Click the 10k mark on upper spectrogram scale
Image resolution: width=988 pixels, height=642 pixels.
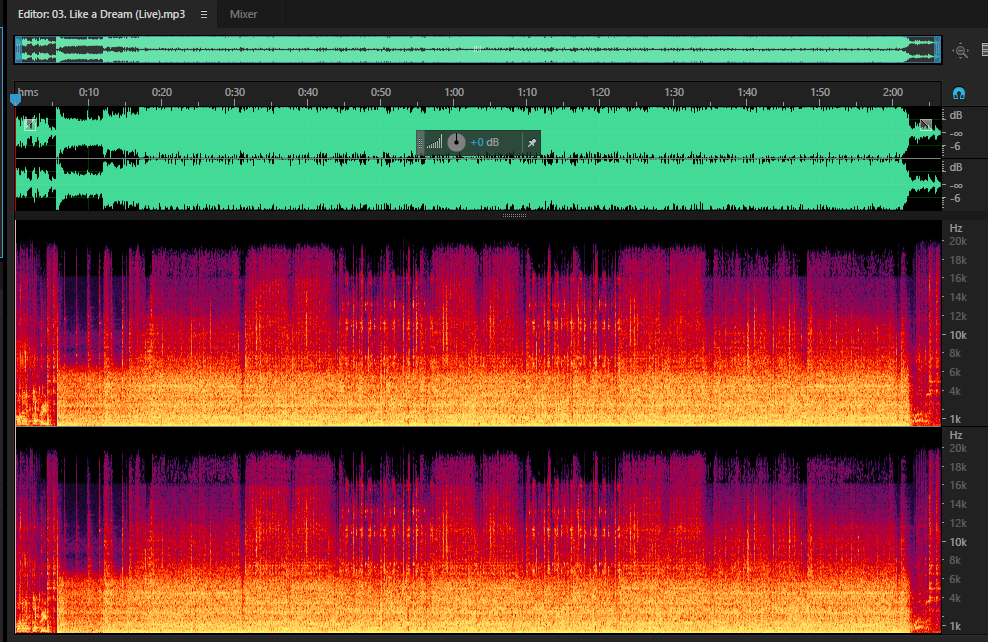pyautogui.click(x=958, y=335)
